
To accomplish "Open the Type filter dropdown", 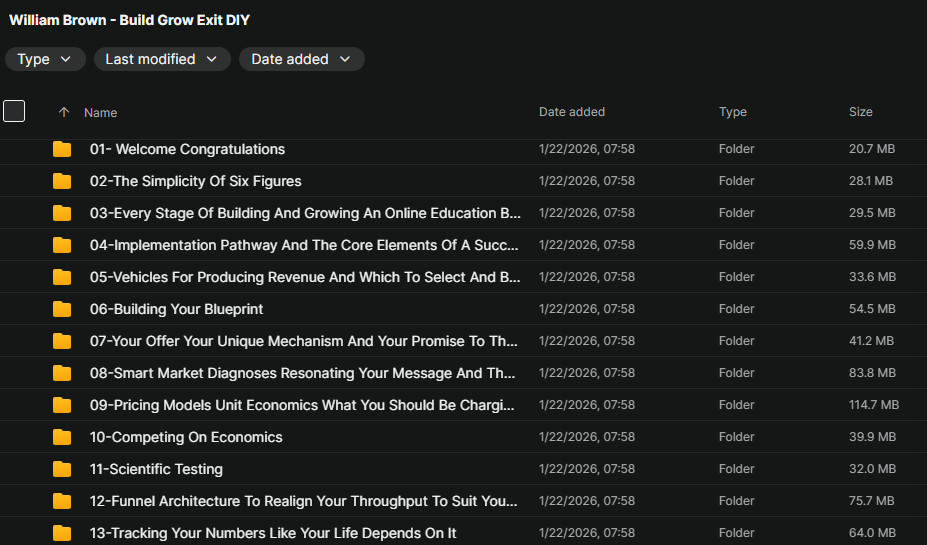I will [45, 59].
